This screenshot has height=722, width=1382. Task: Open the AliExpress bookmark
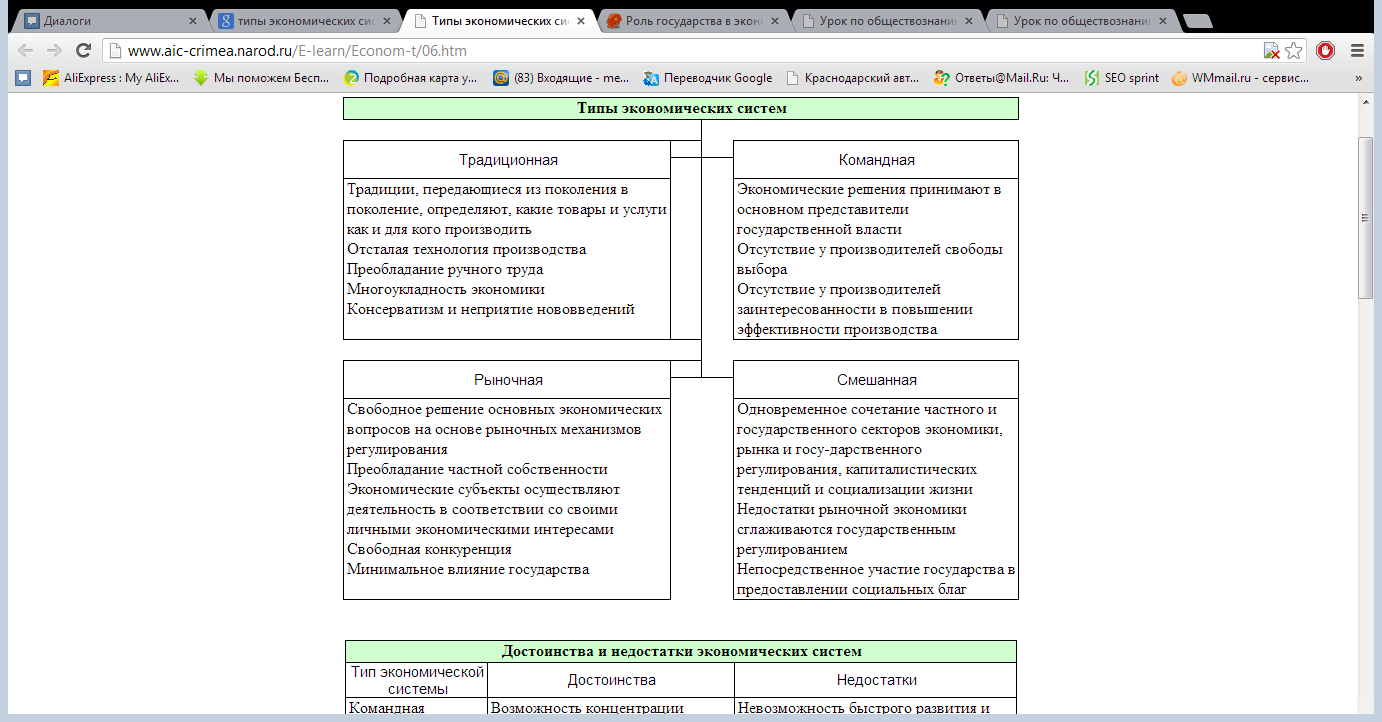(x=111, y=78)
